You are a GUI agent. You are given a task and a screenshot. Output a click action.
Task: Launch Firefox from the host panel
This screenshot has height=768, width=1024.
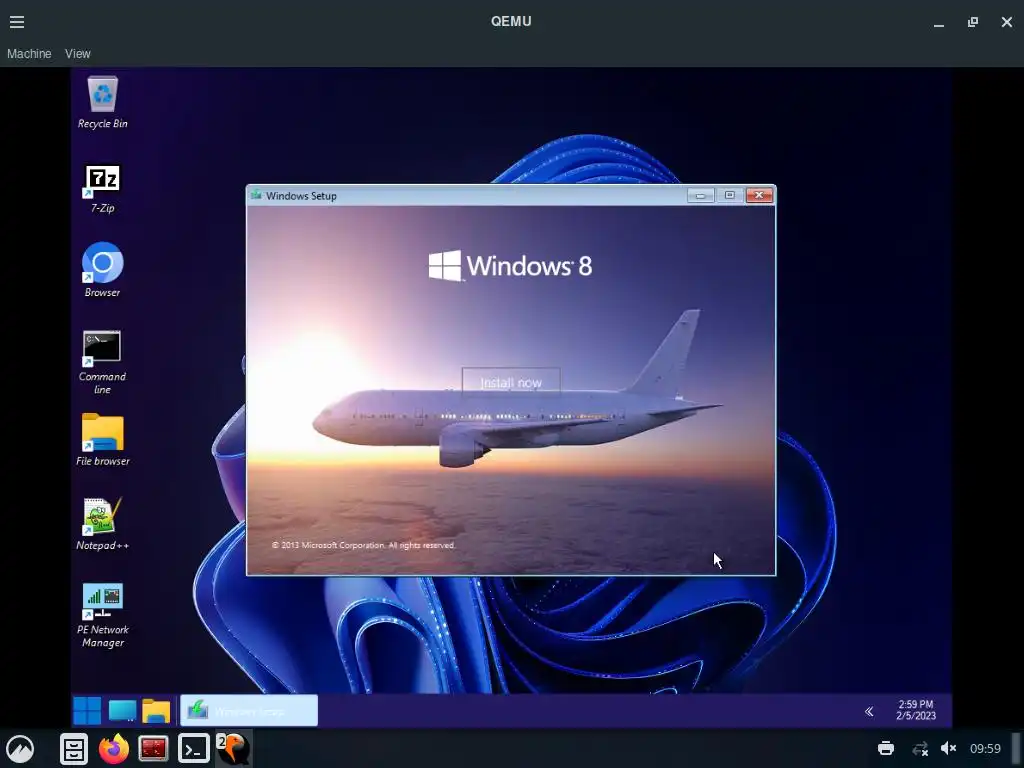114,748
